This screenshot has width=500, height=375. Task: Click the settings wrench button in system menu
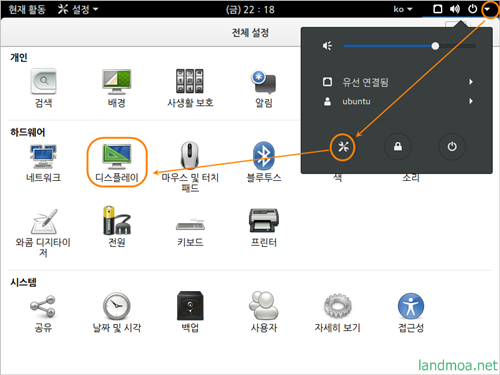(343, 147)
